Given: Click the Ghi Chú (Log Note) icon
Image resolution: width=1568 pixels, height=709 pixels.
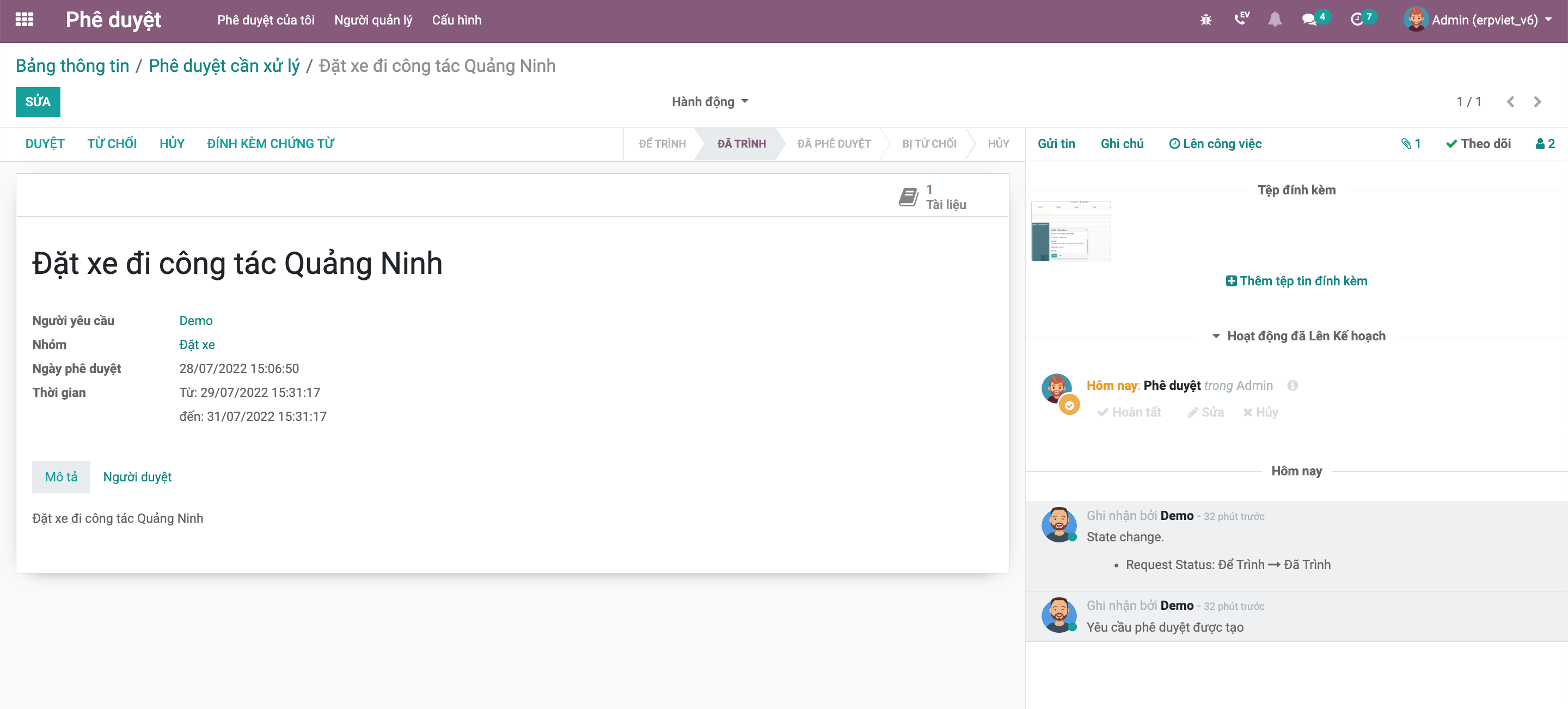Looking at the screenshot, I should [x=1121, y=143].
